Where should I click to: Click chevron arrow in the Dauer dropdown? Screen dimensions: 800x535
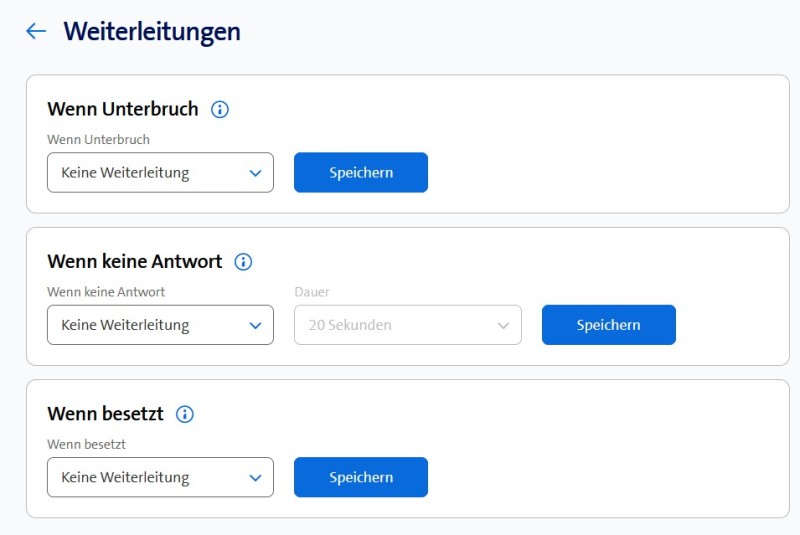click(503, 325)
